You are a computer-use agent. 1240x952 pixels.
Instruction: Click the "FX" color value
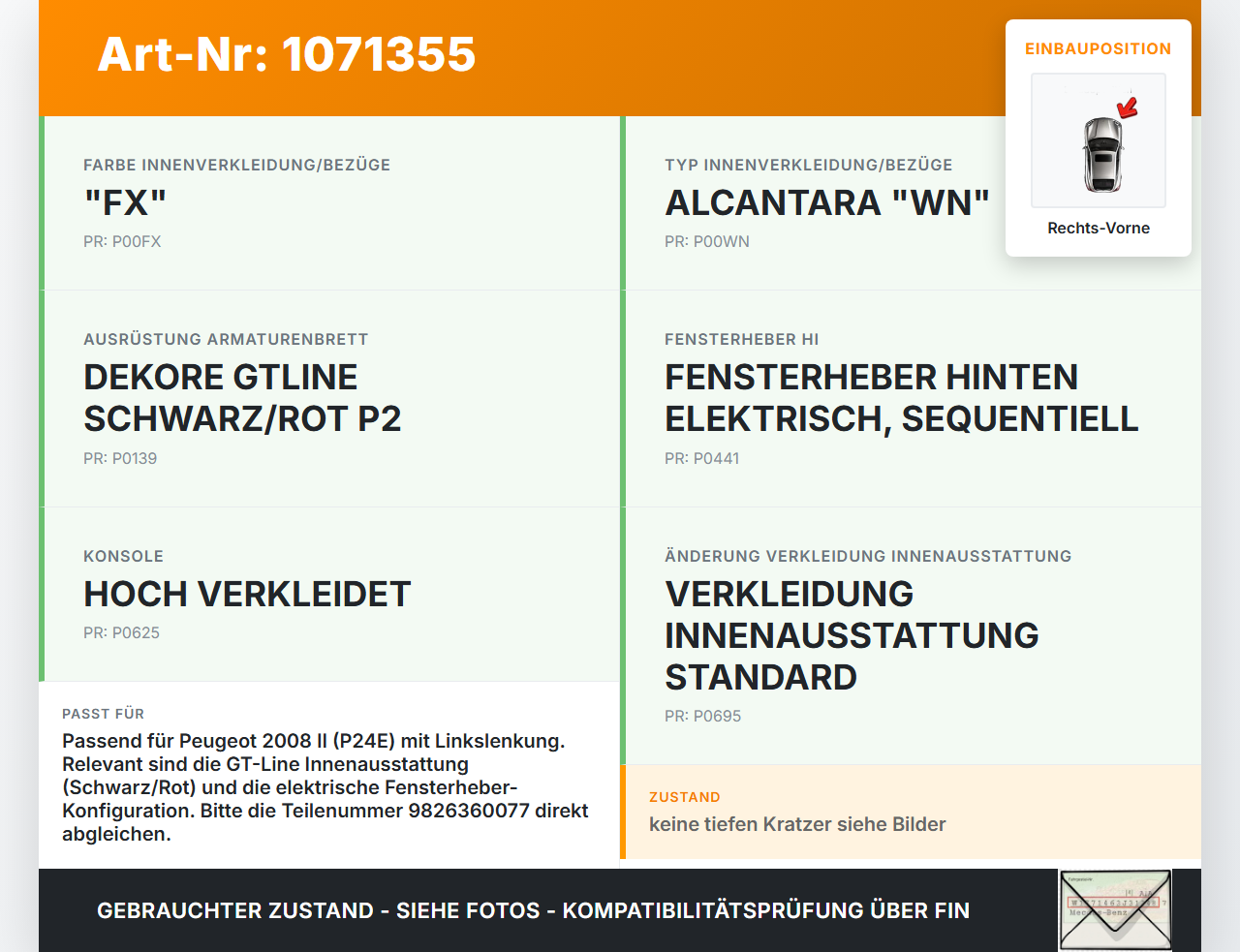tap(125, 202)
